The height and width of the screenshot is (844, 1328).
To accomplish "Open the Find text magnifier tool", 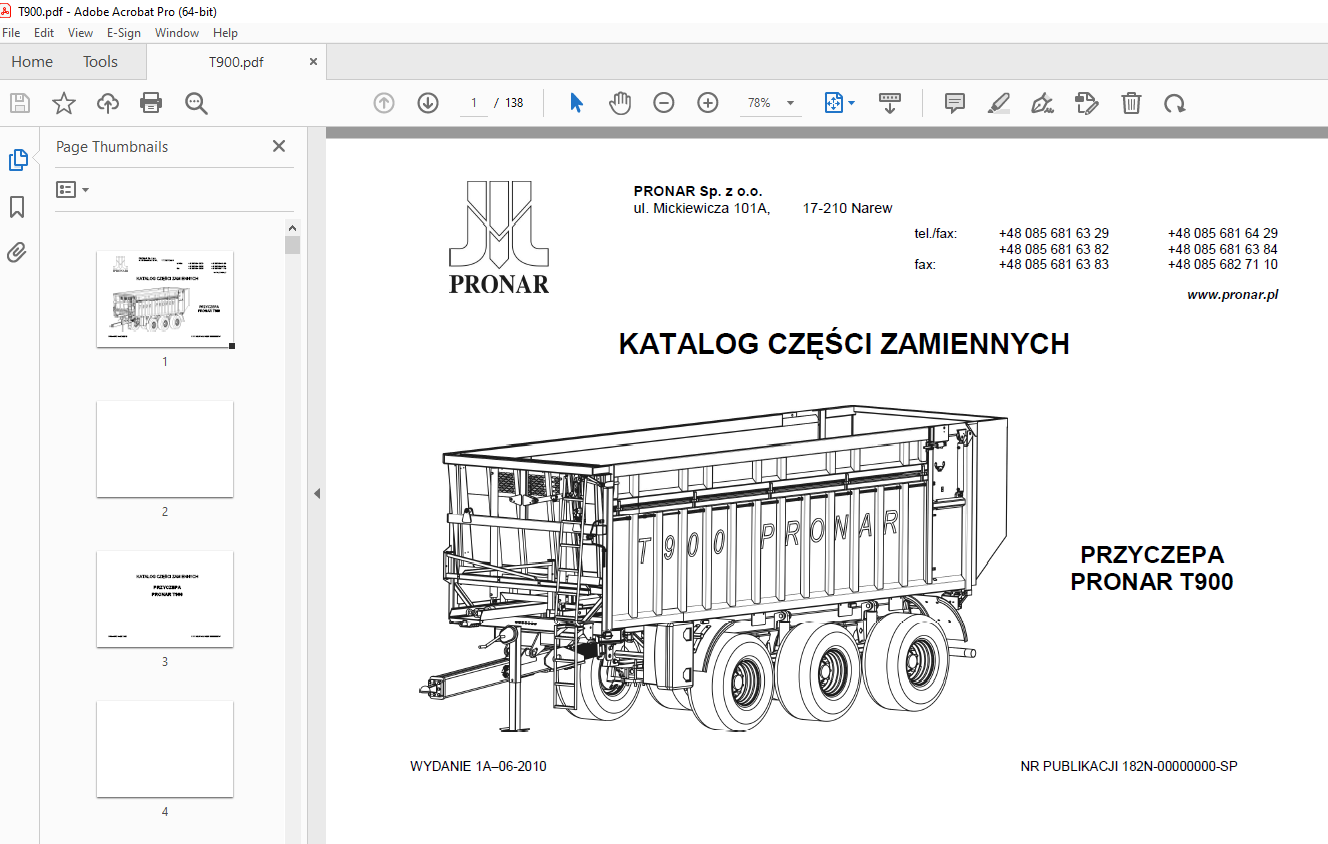I will point(196,103).
